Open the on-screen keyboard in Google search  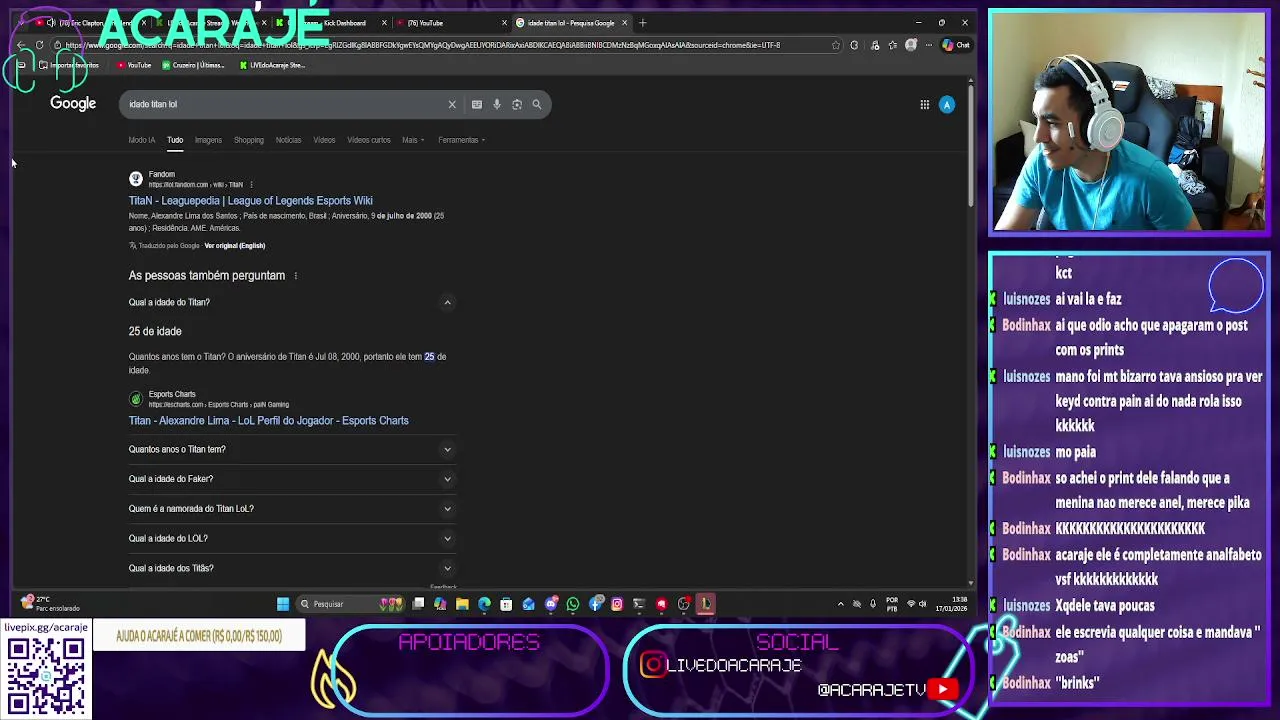coord(477,104)
